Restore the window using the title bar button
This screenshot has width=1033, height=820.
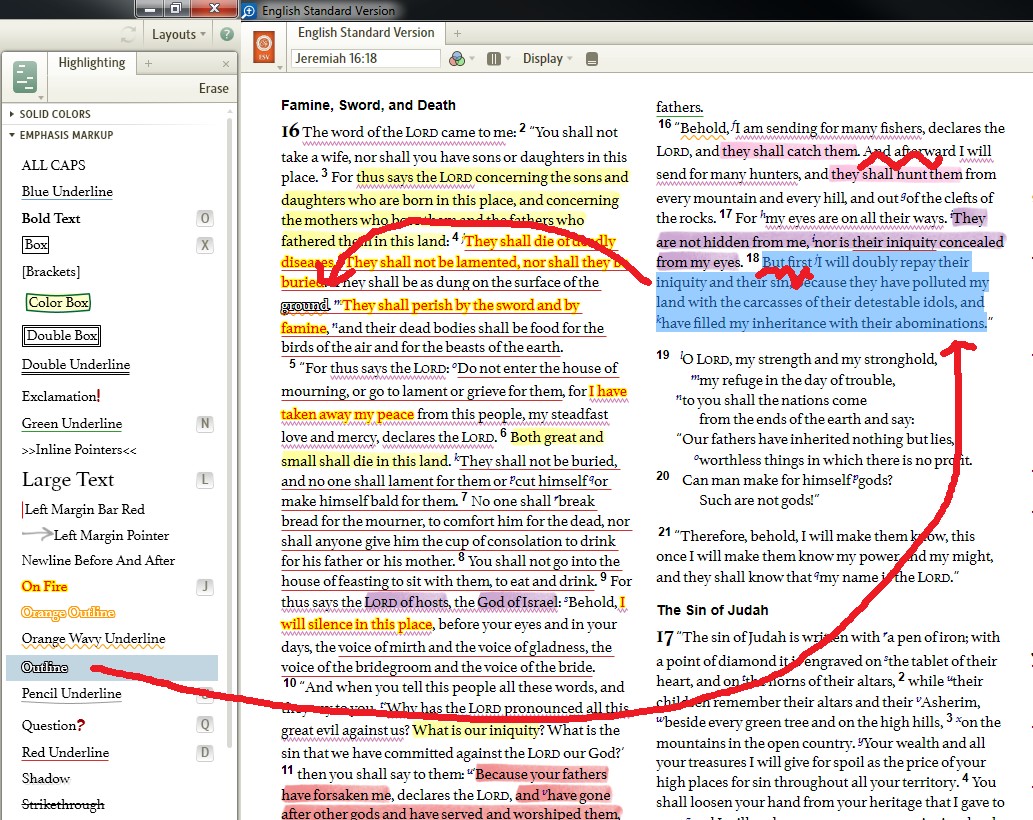coord(176,9)
